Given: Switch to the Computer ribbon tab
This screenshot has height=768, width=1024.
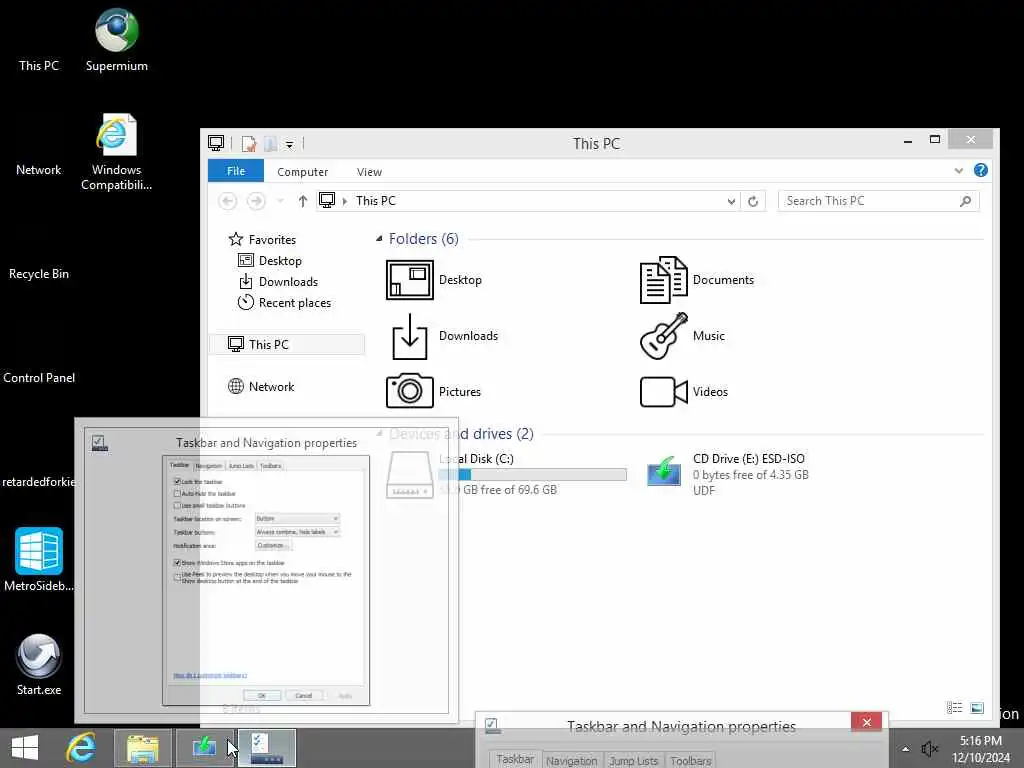Looking at the screenshot, I should (302, 172).
